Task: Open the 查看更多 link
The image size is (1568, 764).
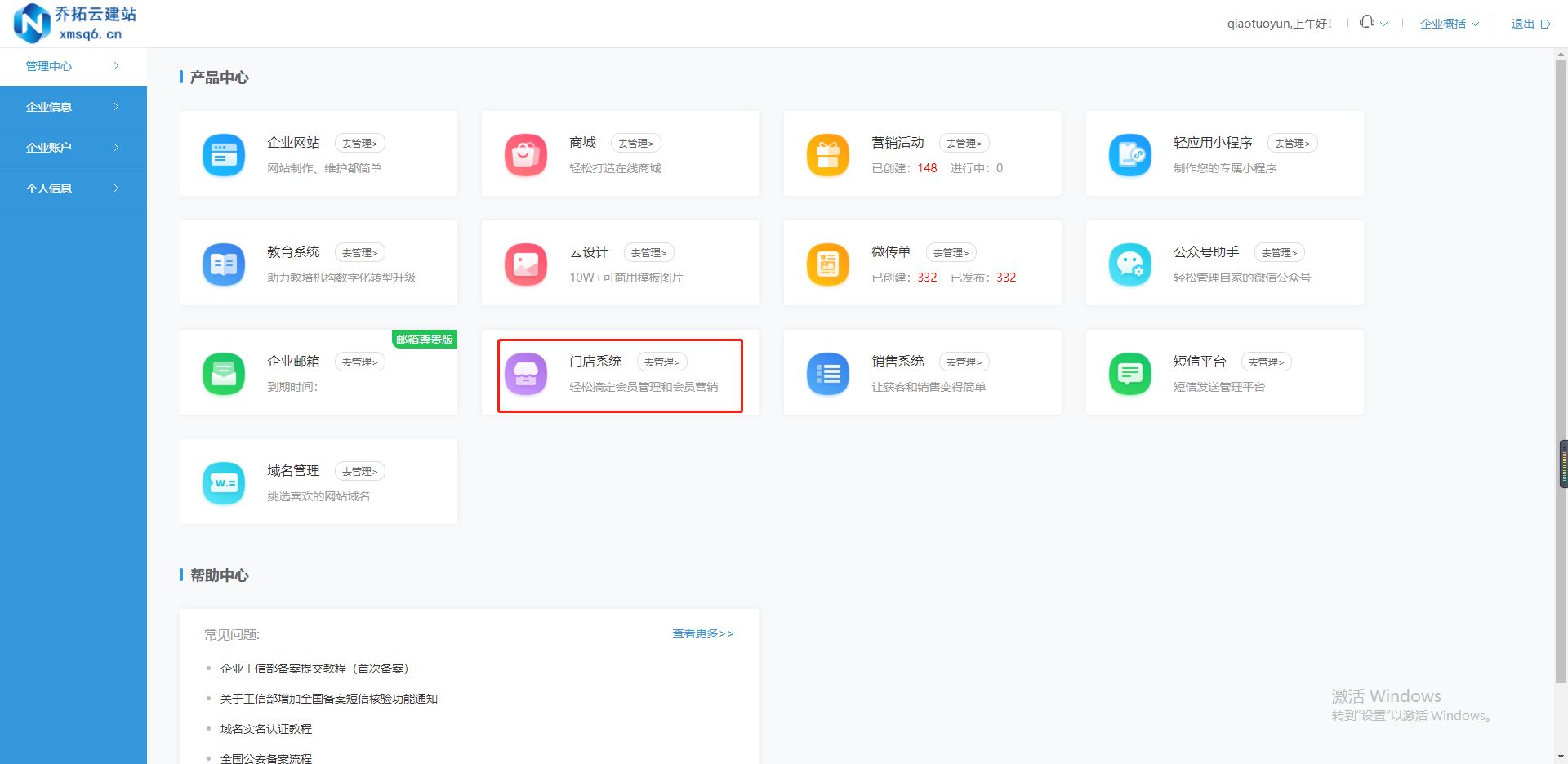Action: (702, 633)
